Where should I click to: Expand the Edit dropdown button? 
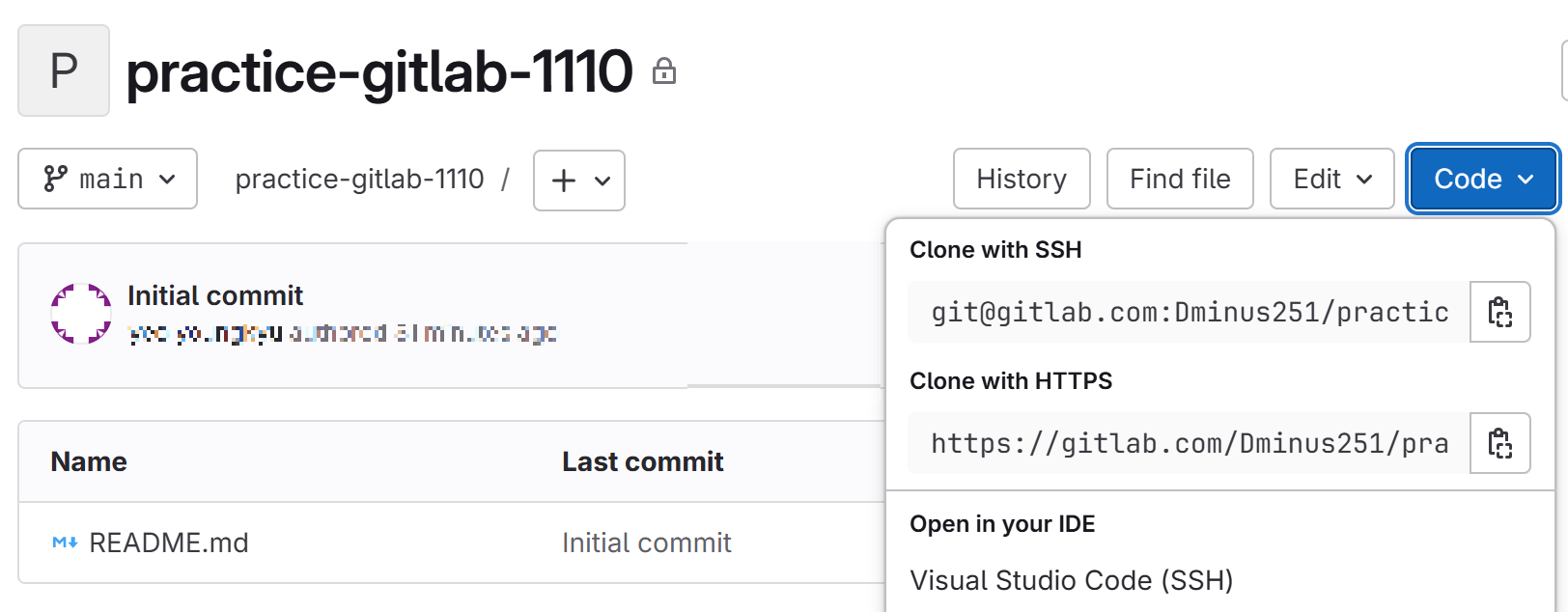1331,179
